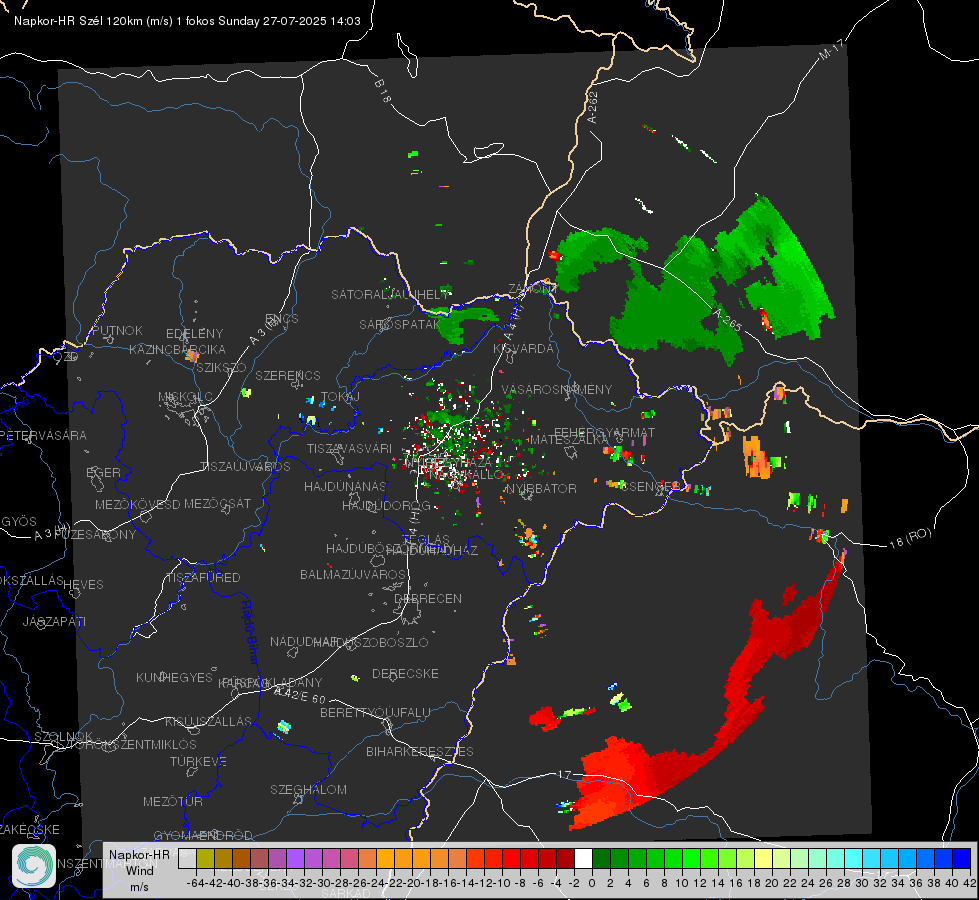This screenshot has height=900, width=979.
Task: Click the swirl logo icon in the corner
Action: pyautogui.click(x=34, y=866)
